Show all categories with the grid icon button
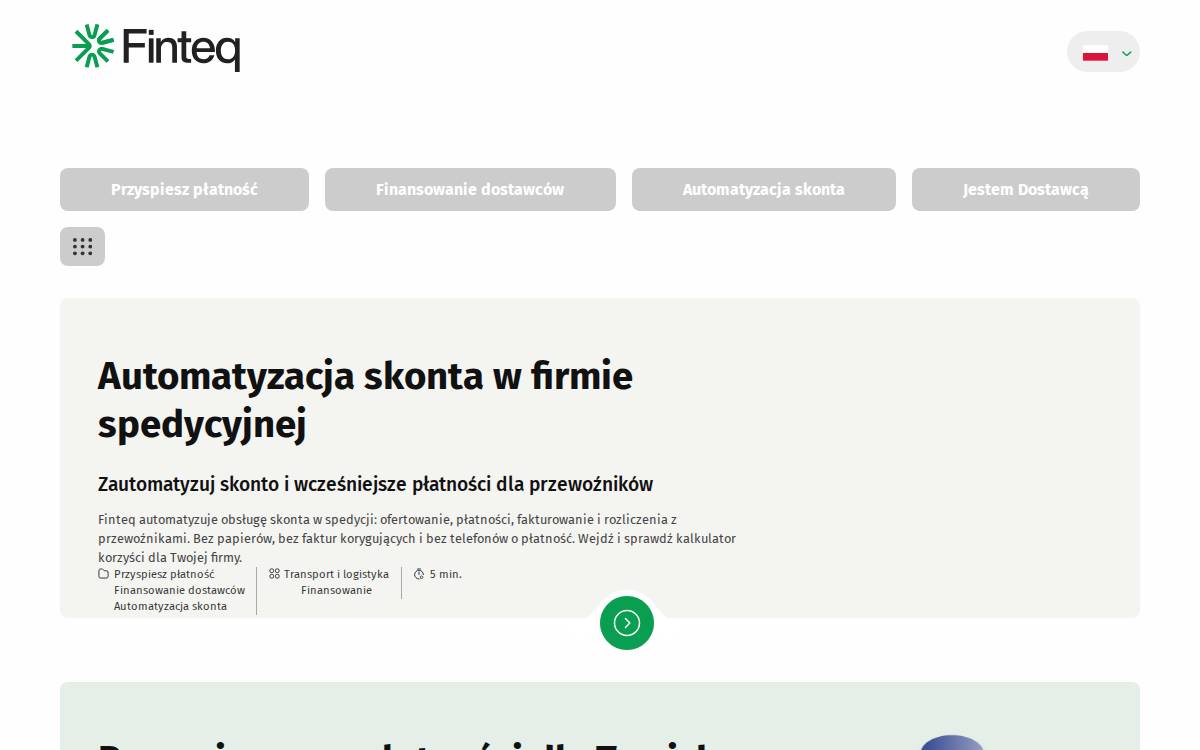Screen dimensions: 1200x750 click(x=82, y=246)
